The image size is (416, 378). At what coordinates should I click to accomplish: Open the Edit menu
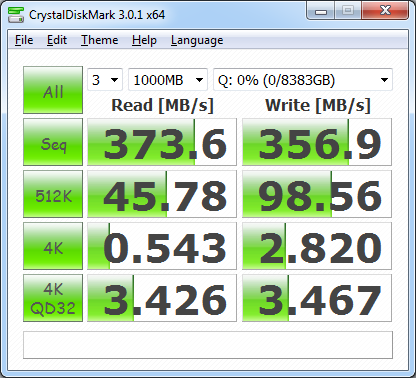(57, 40)
